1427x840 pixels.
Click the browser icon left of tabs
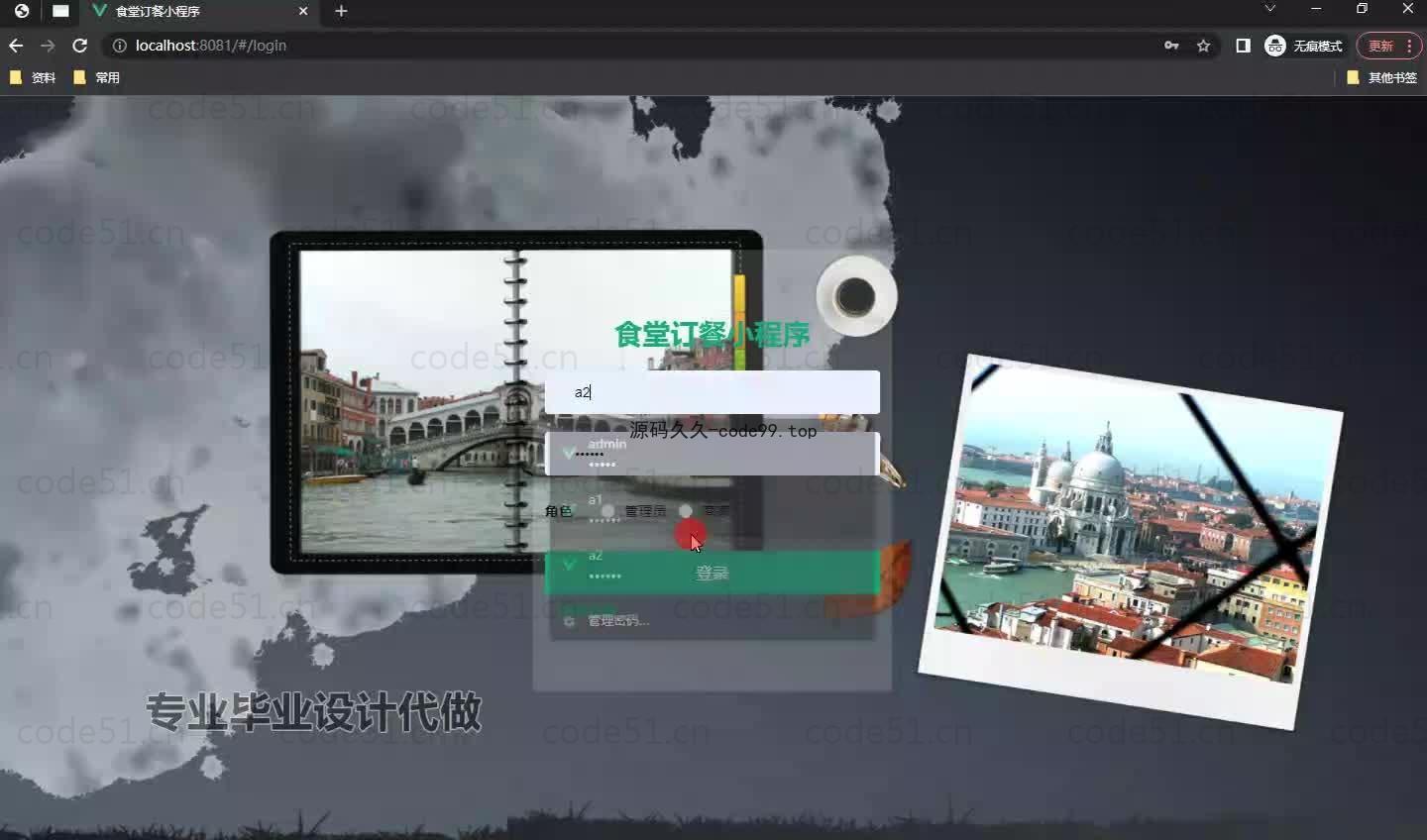[x=21, y=11]
